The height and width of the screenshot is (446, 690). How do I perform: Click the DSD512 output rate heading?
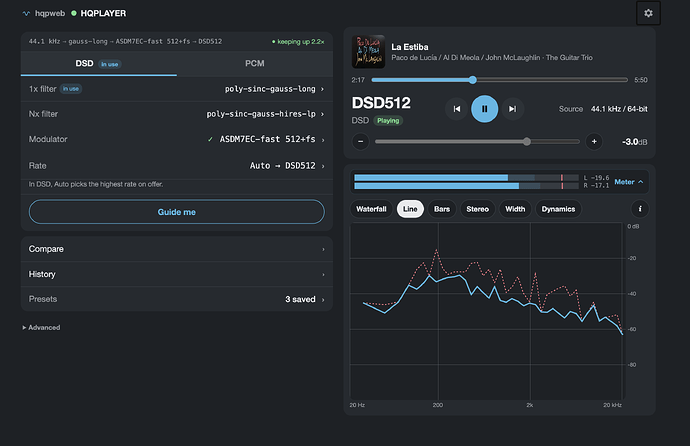(x=381, y=103)
